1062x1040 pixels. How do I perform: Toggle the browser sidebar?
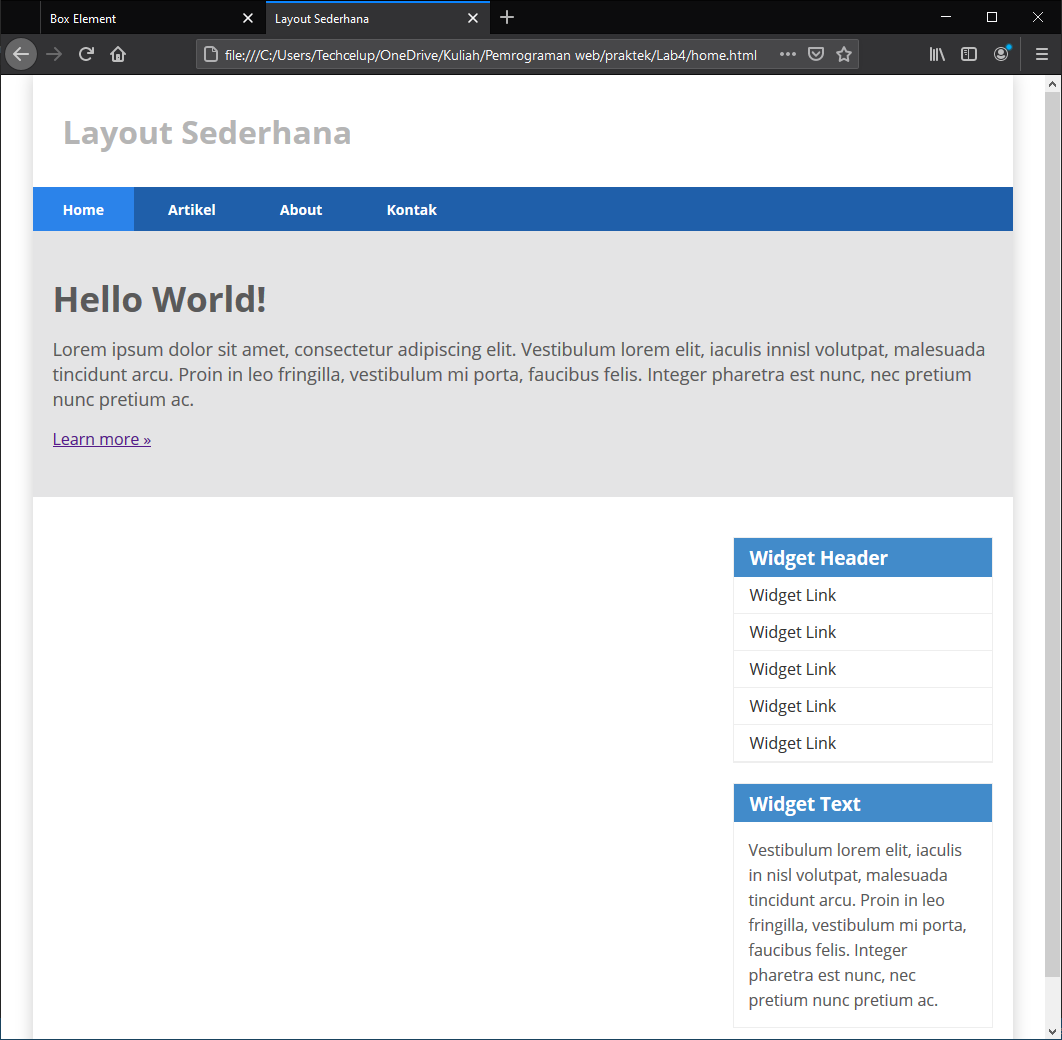969,54
